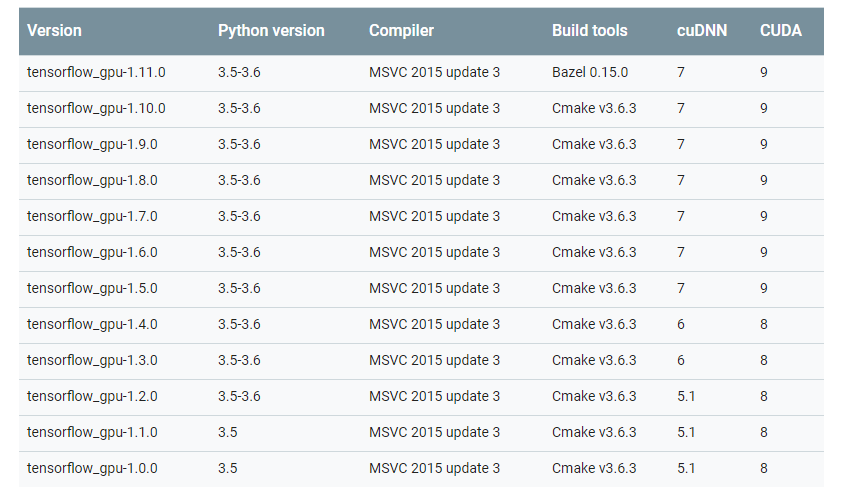Click the tensorflow_gpu-1.8.0 row label
Viewport: 842px width, 488px height.
point(92,180)
